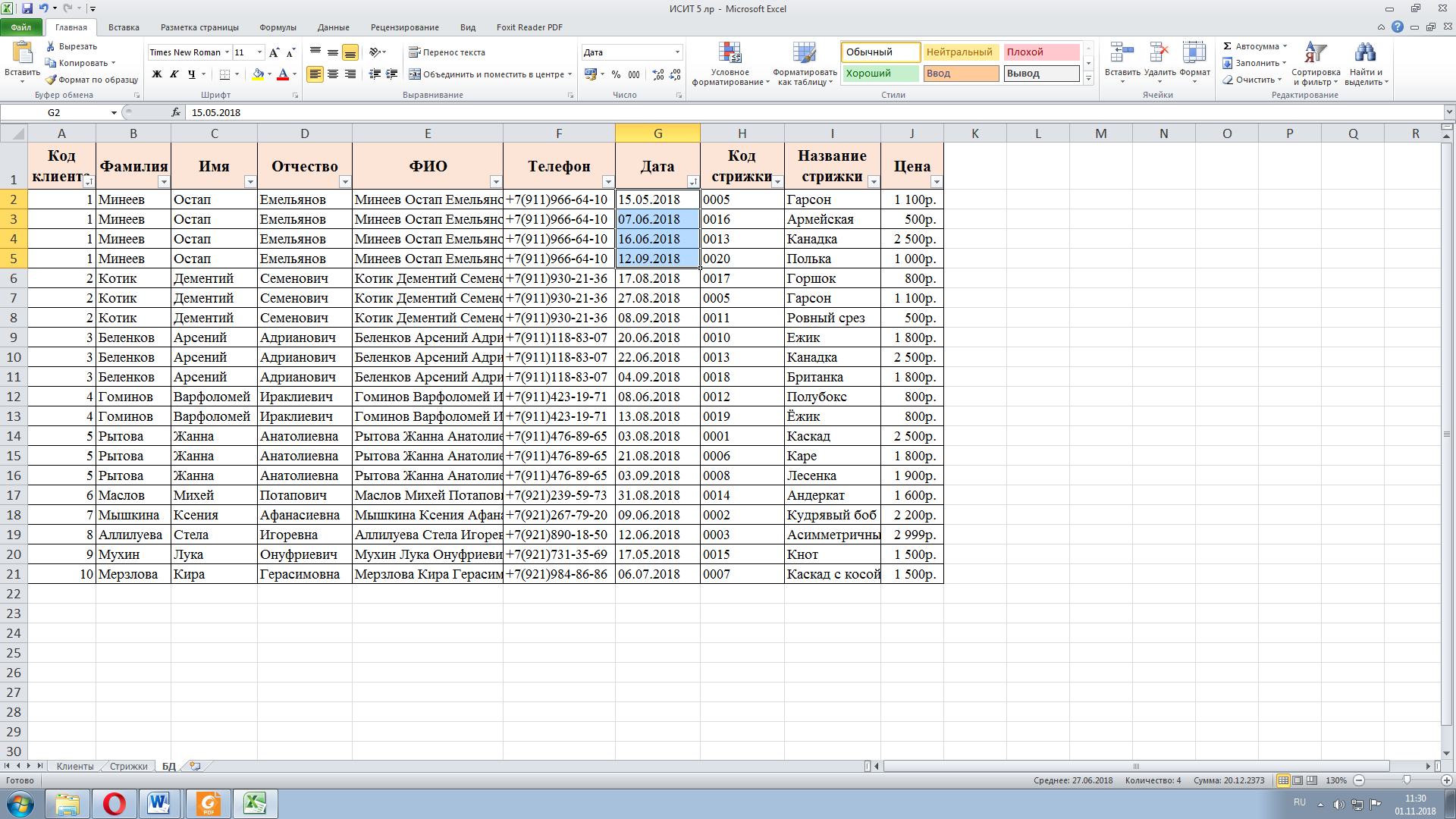Click the Вырезать cut button

(71, 46)
